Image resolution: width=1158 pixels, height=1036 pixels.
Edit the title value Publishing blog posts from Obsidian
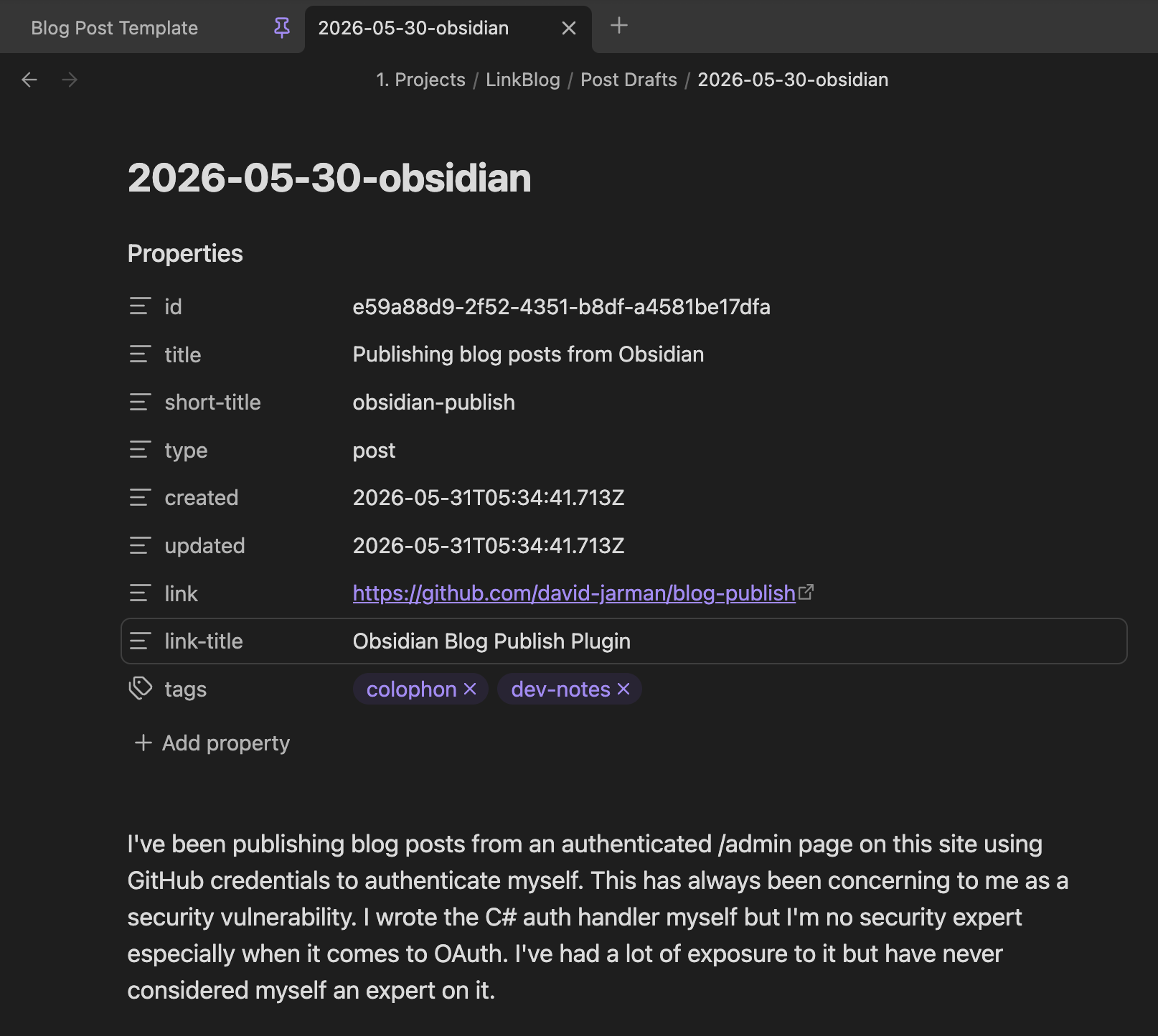528,354
